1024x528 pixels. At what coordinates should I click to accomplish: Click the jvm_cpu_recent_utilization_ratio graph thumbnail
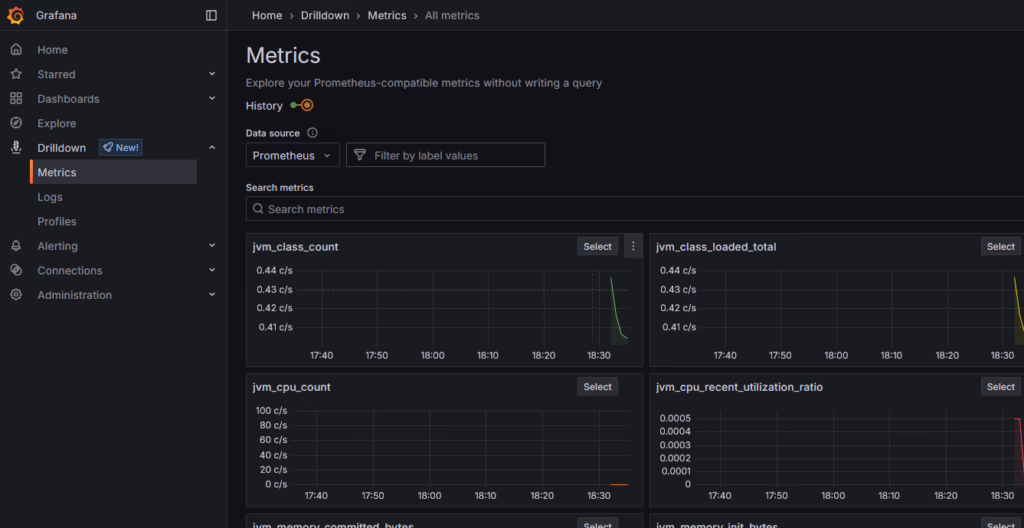click(x=840, y=452)
